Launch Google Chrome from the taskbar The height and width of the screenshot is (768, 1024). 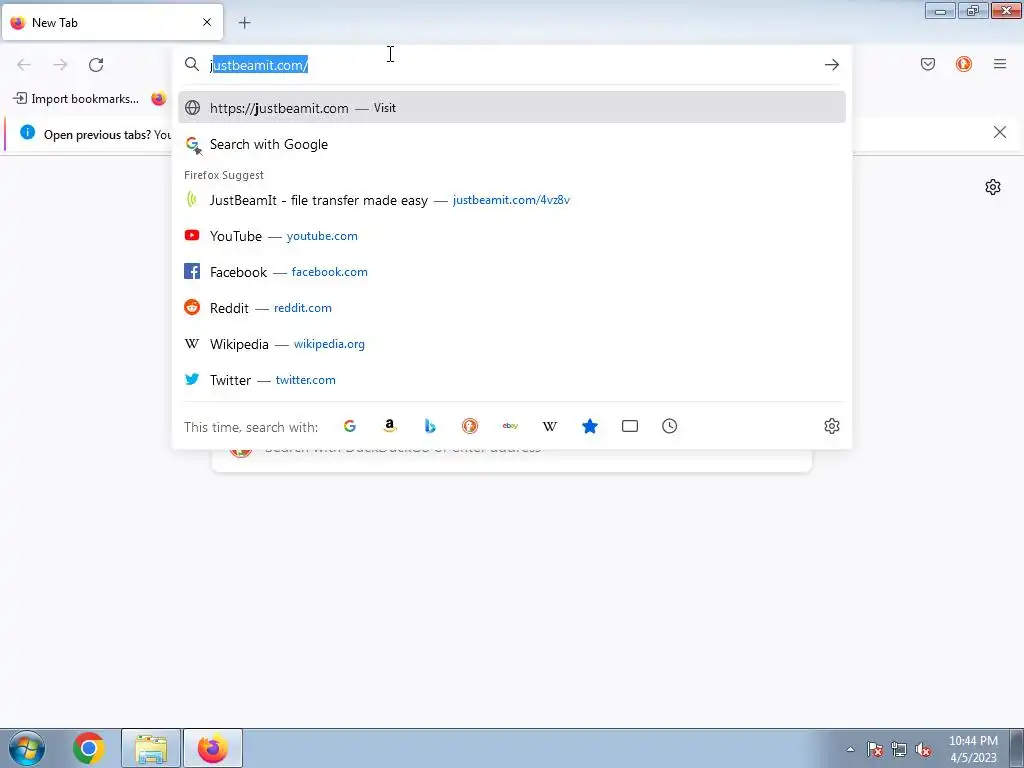point(89,748)
